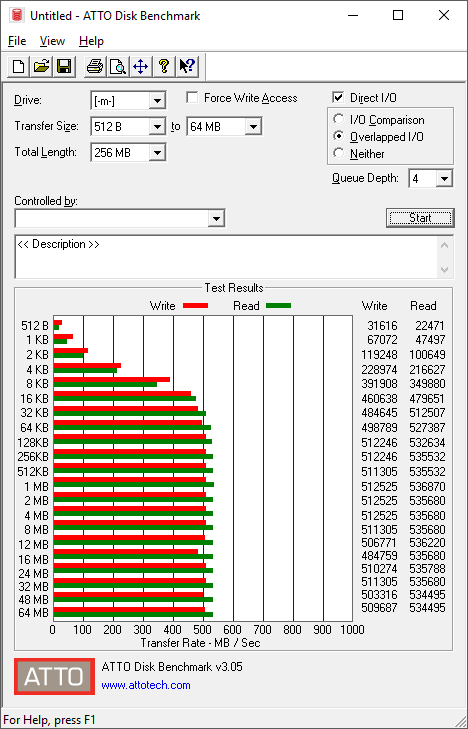Click the Start button
This screenshot has height=729, width=468.
[420, 218]
